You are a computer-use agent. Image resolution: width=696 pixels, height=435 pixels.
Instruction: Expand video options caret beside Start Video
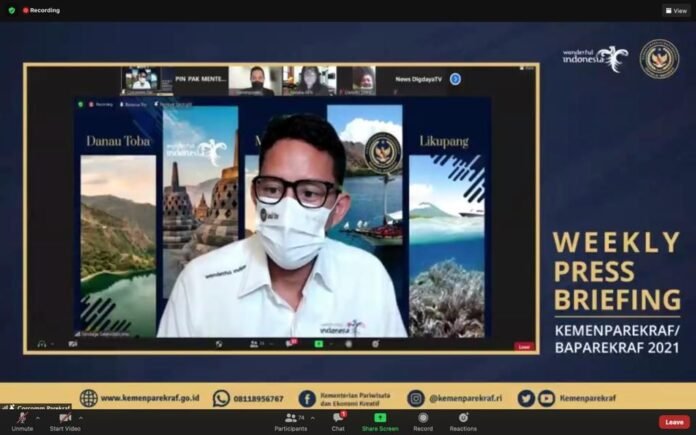[81, 418]
